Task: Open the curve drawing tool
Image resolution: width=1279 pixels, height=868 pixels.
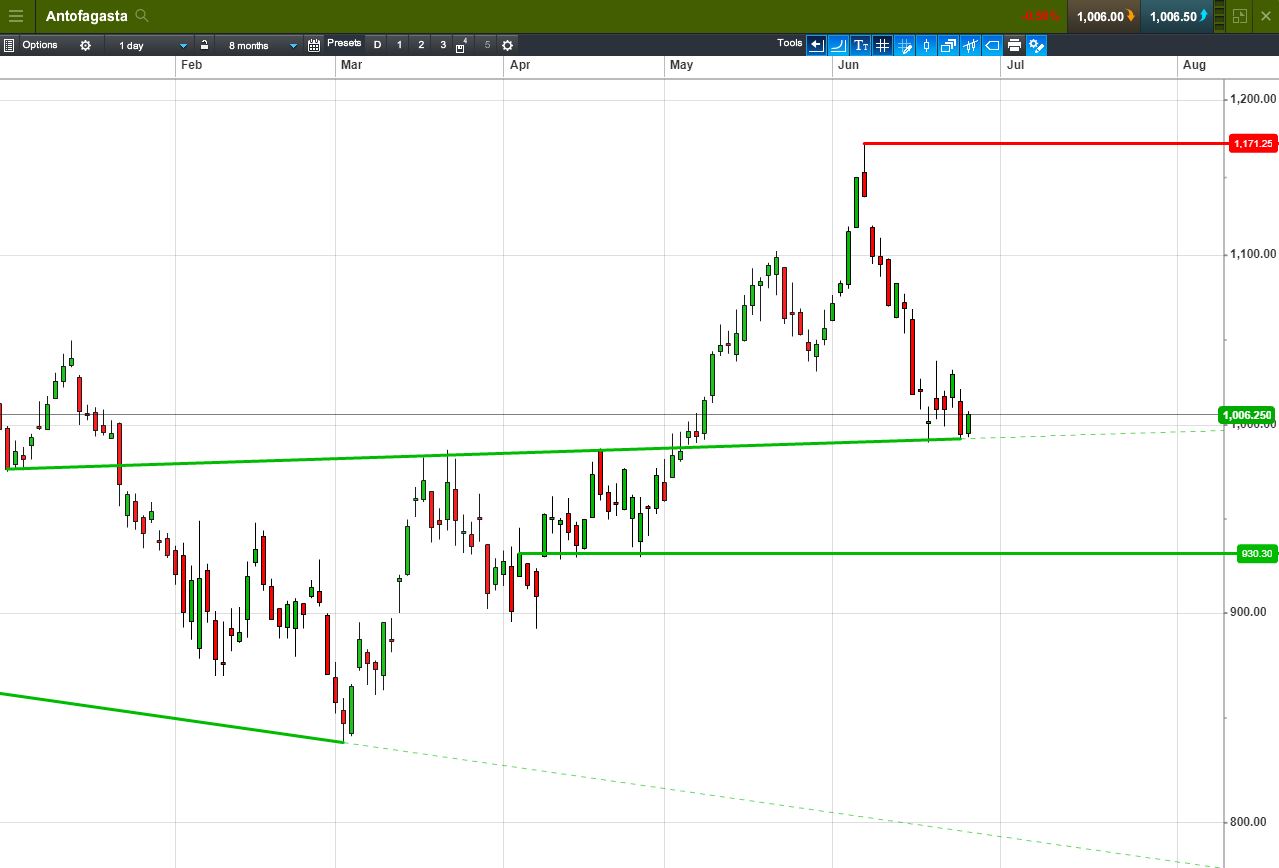Action: click(838, 45)
